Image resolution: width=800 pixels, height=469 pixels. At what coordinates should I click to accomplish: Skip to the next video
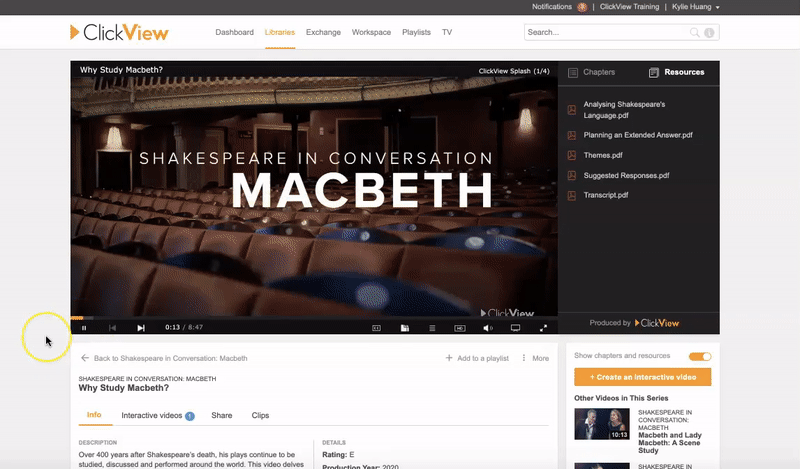click(x=141, y=328)
